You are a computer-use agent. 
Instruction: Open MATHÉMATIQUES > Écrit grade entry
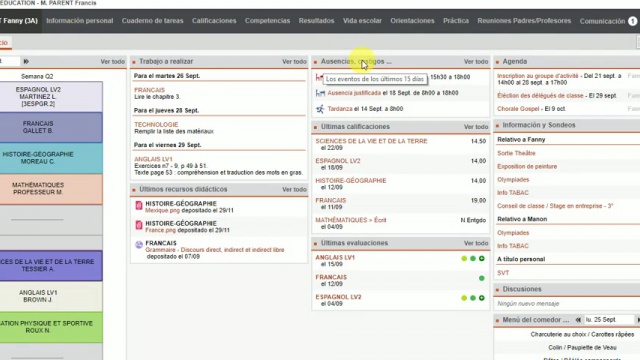[x=400, y=223]
